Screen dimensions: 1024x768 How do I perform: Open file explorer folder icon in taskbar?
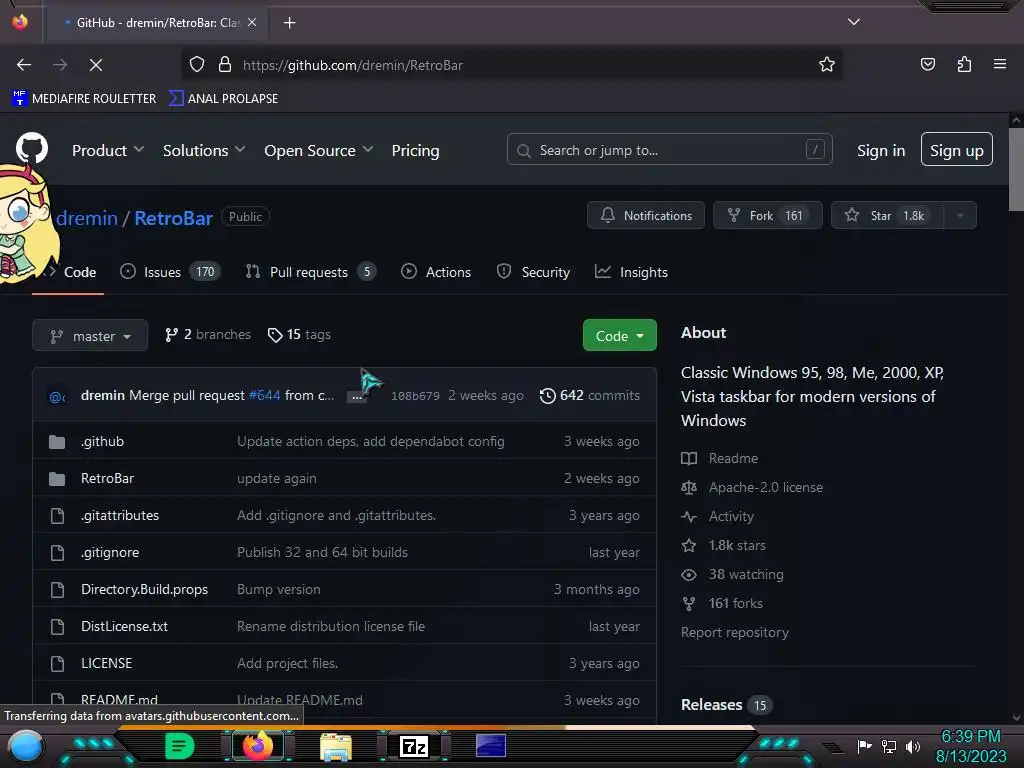point(336,746)
